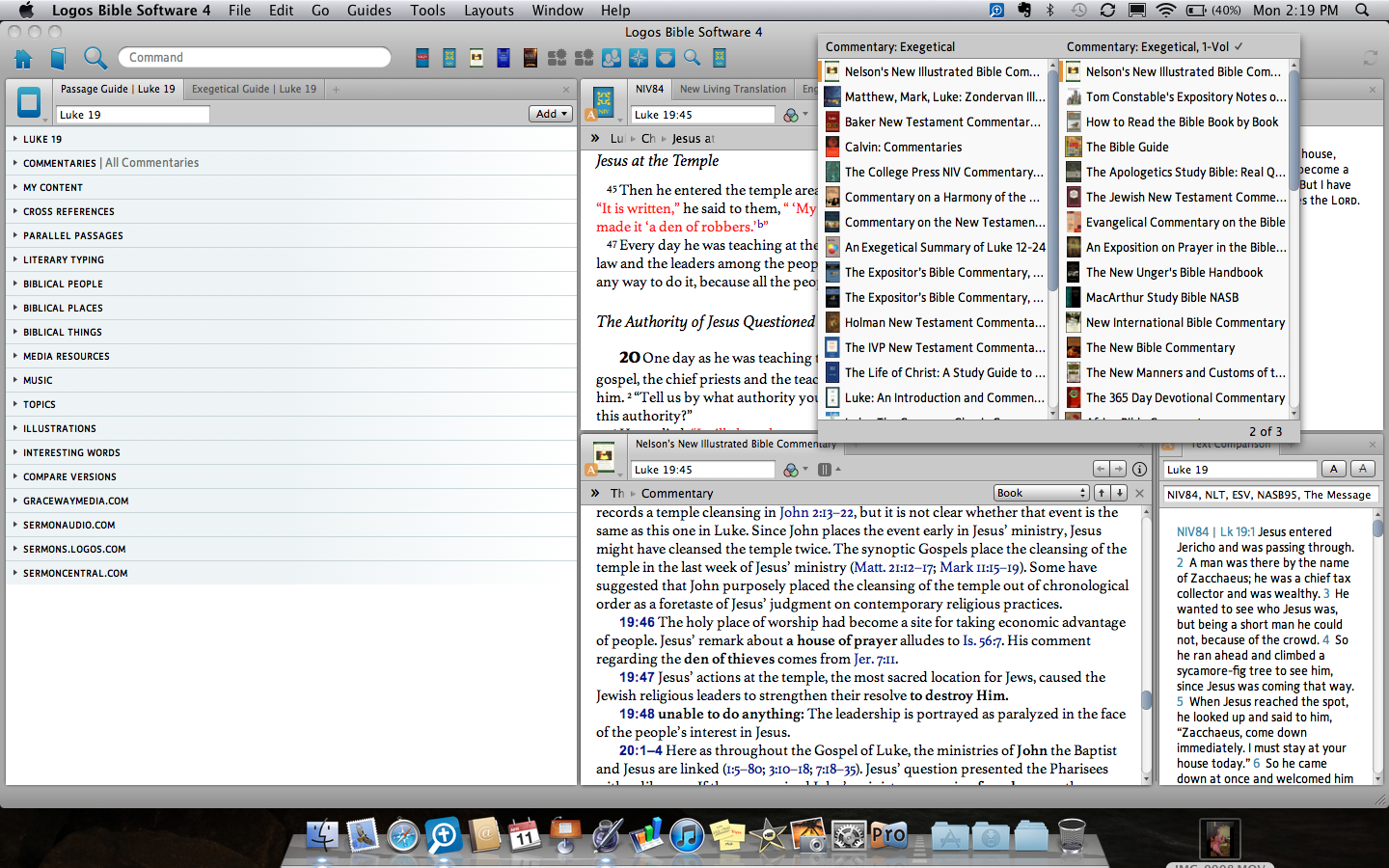The height and width of the screenshot is (868, 1389).
Task: Click the NIV84 resource panel icon
Action: 604,100
